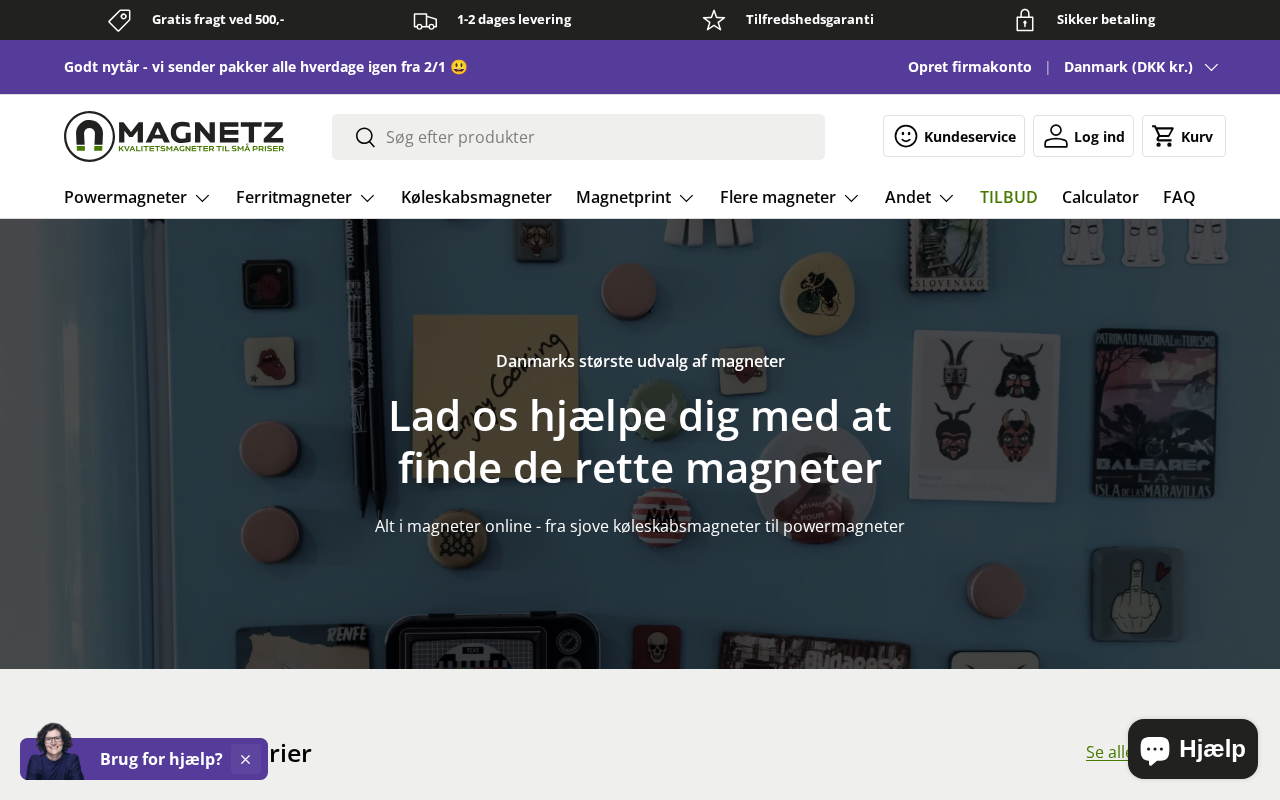Open the Hjælp chat widget

1193,749
